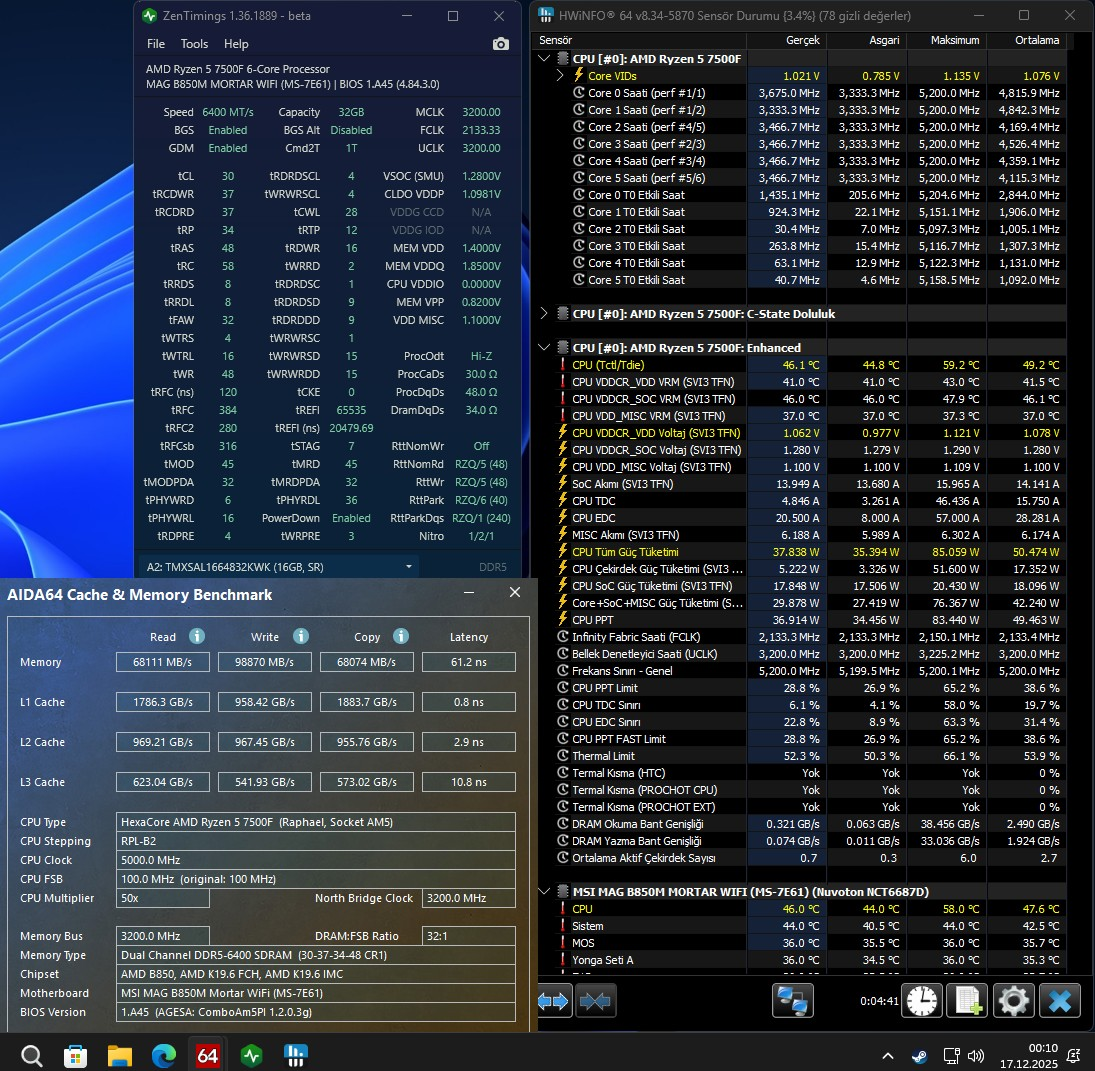Click the info icon next to Write
This screenshot has height=1071, width=1095.
click(301, 636)
